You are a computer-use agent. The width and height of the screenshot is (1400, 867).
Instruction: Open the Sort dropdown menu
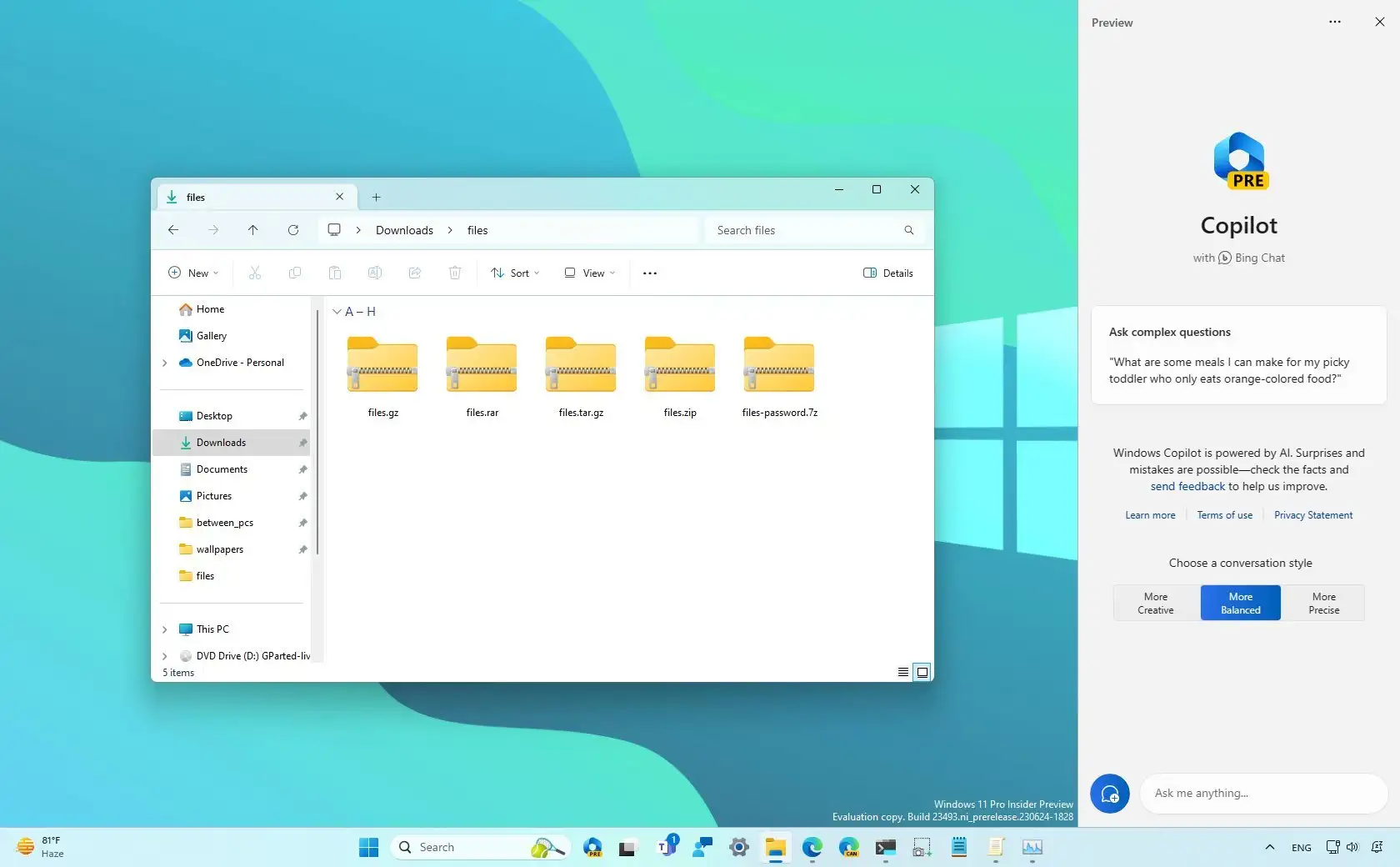(x=516, y=273)
